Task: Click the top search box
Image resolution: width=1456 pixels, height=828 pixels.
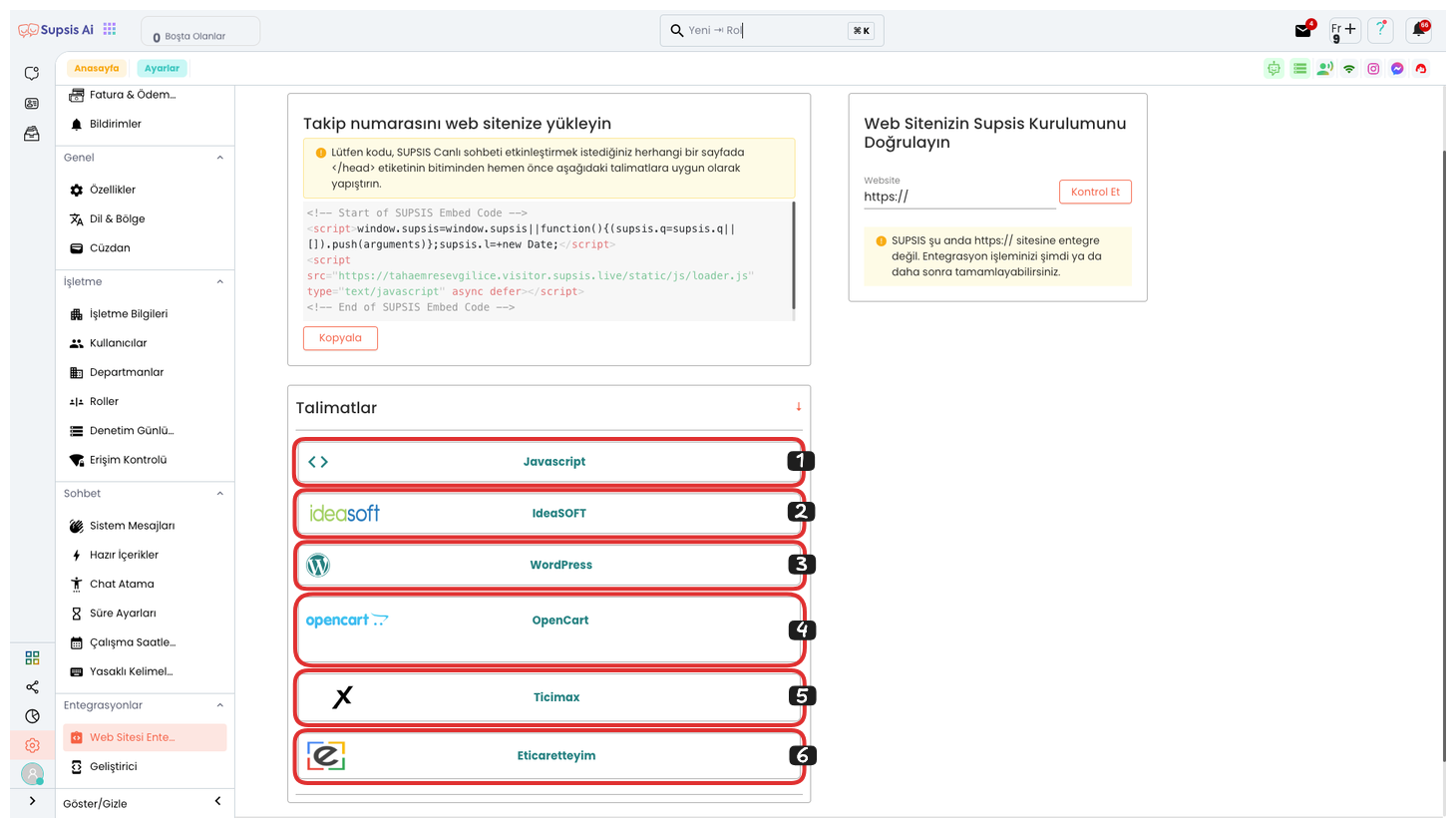Action: (x=772, y=31)
